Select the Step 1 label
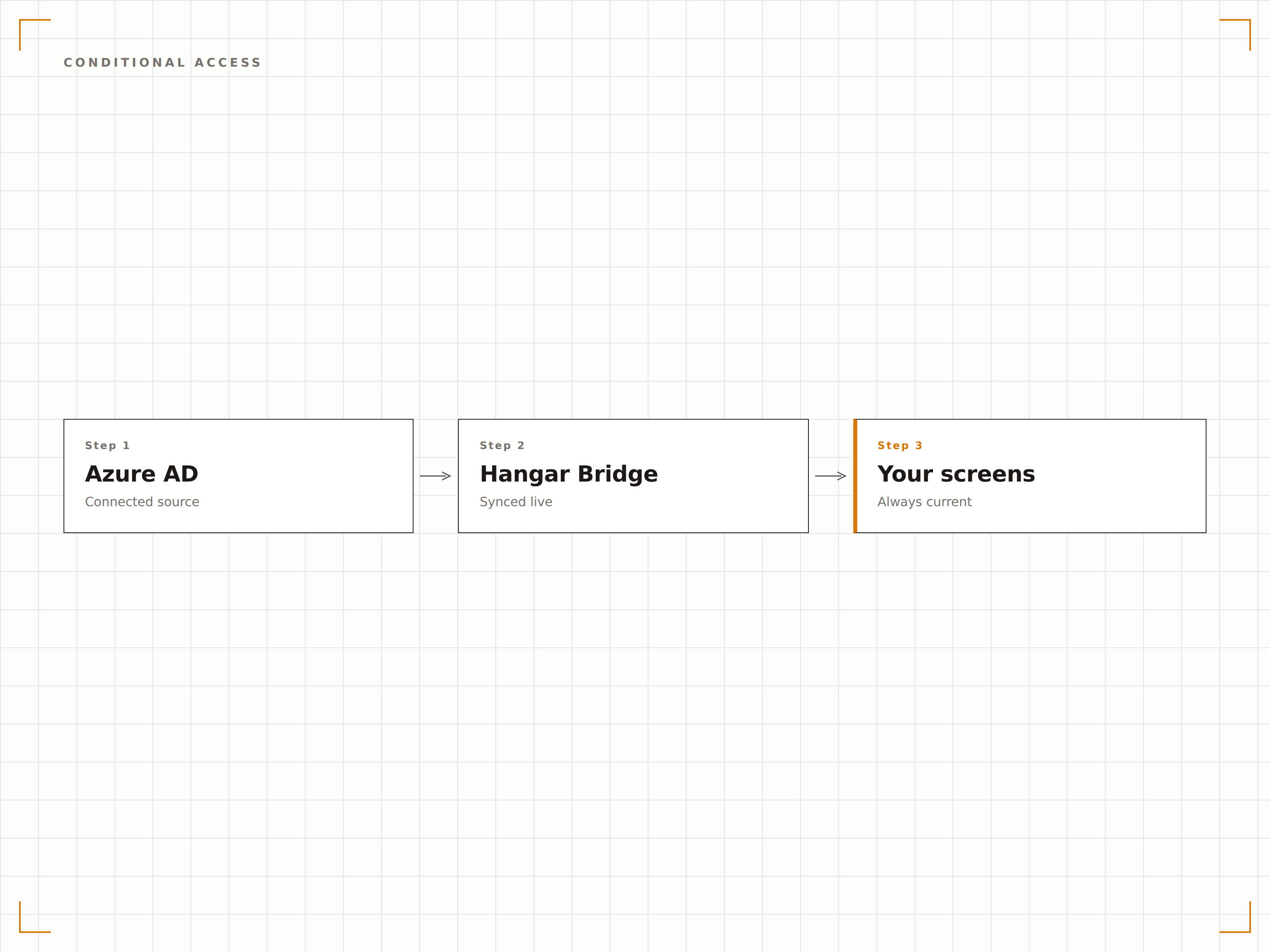This screenshot has width=1270, height=952. tap(108, 445)
